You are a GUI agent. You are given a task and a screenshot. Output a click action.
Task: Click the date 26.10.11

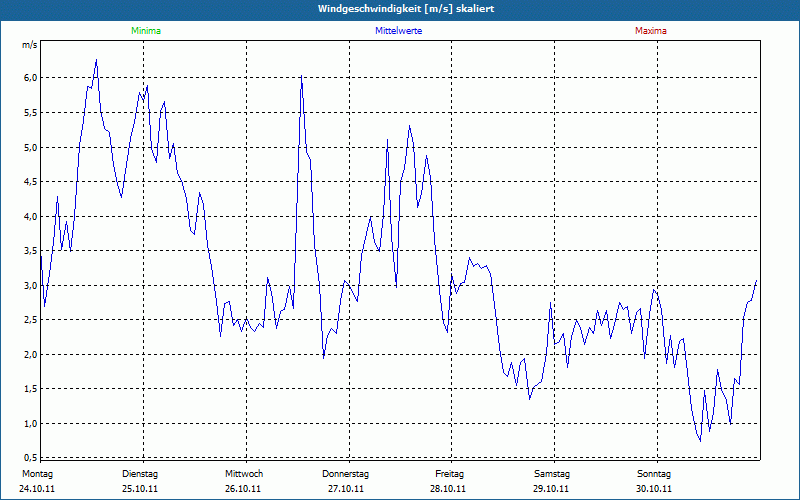pyautogui.click(x=243, y=489)
